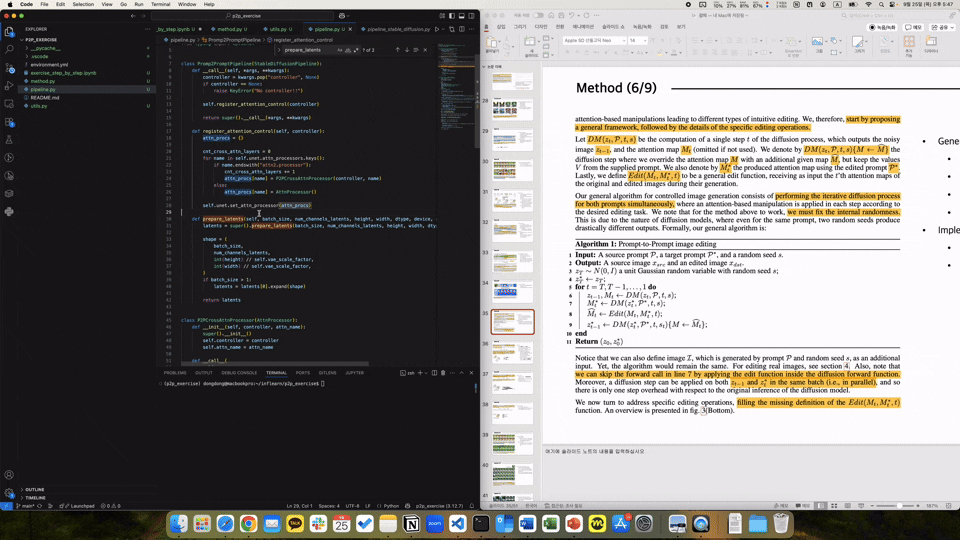Create a new terminal with plus icon
960x540 pixels.
(420, 372)
